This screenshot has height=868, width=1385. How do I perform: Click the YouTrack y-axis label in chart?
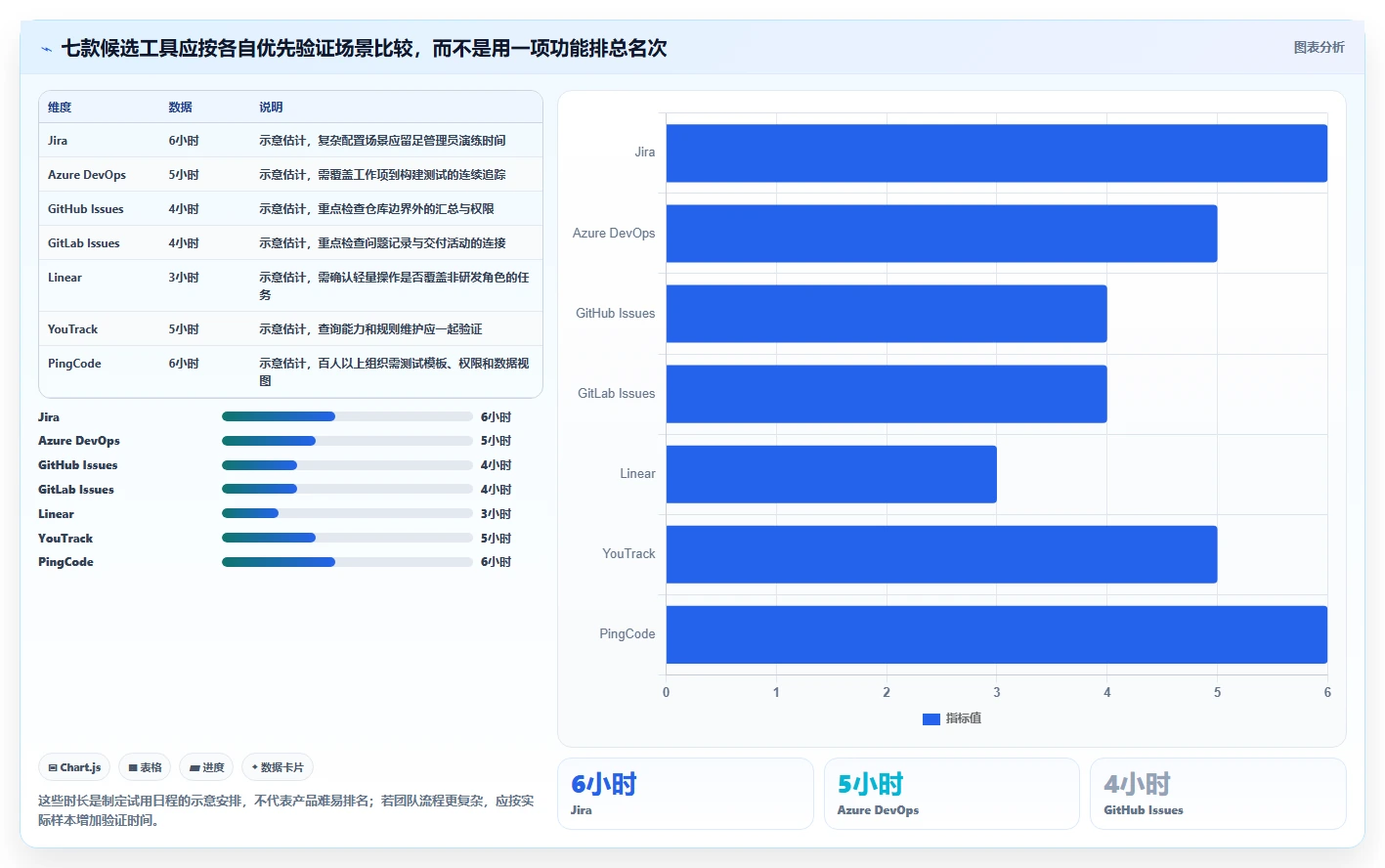pos(628,554)
